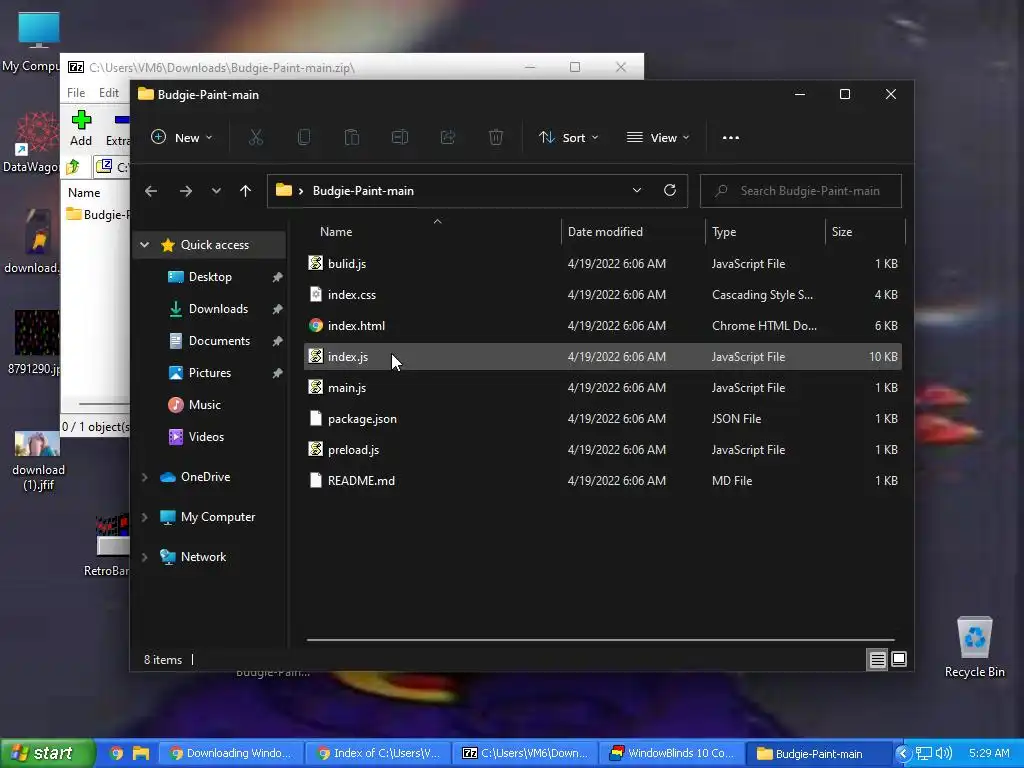Click Budgie-Paint-main in the address bar
1024x768 pixels.
[363, 191]
